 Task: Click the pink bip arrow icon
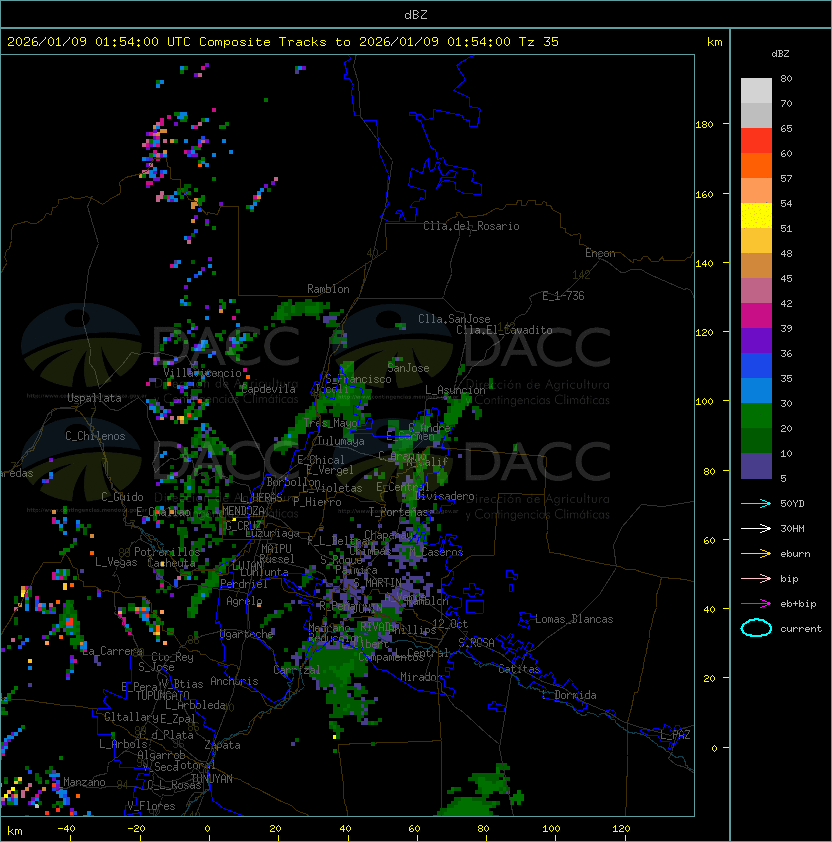pos(756,578)
